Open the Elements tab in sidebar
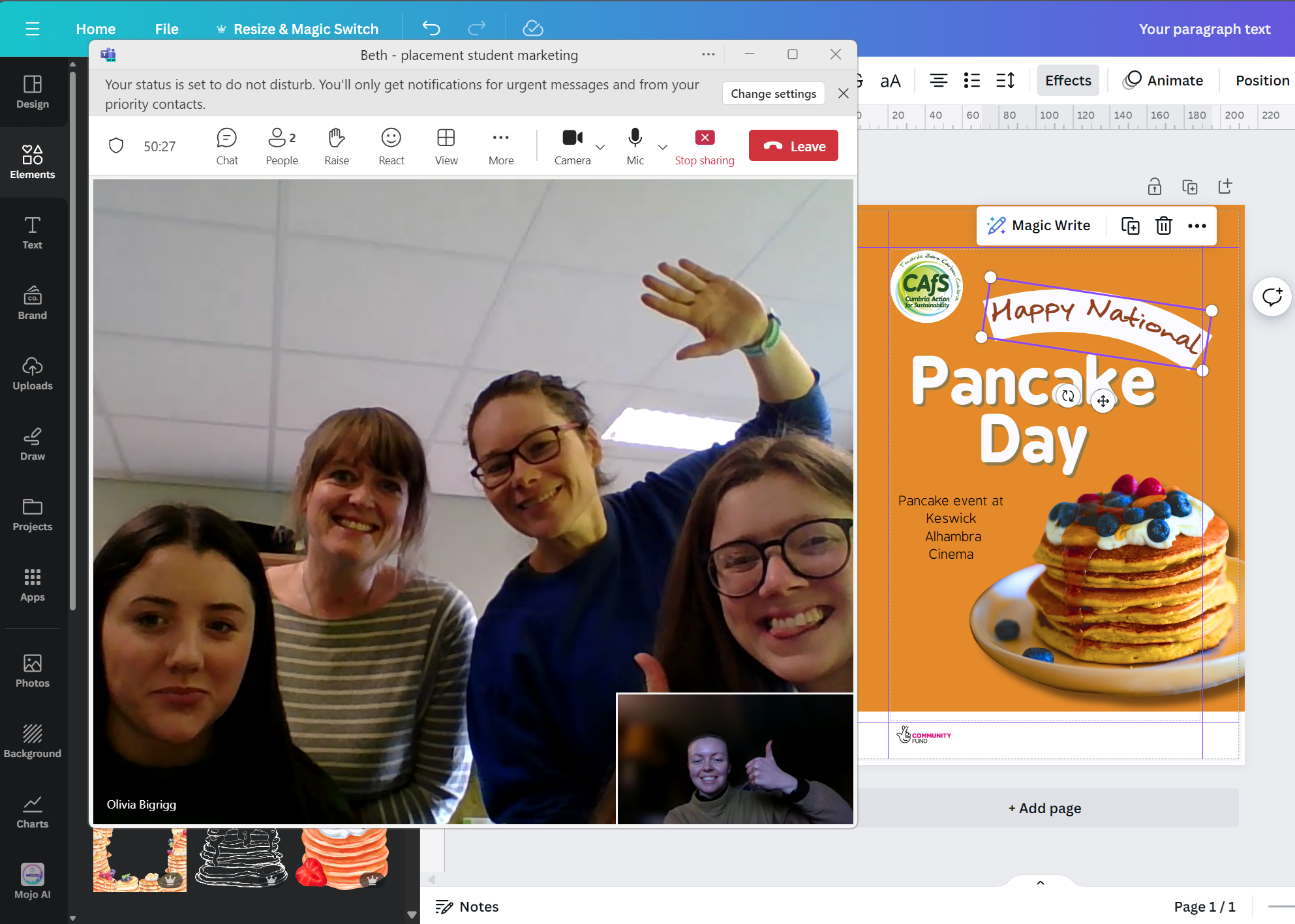1295x924 pixels. (32, 162)
